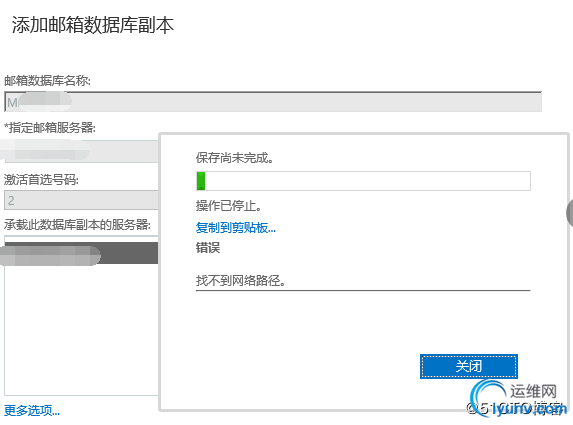Click the 错误 heading in dialog
Screen dimensions: 573x425
(x=208, y=248)
